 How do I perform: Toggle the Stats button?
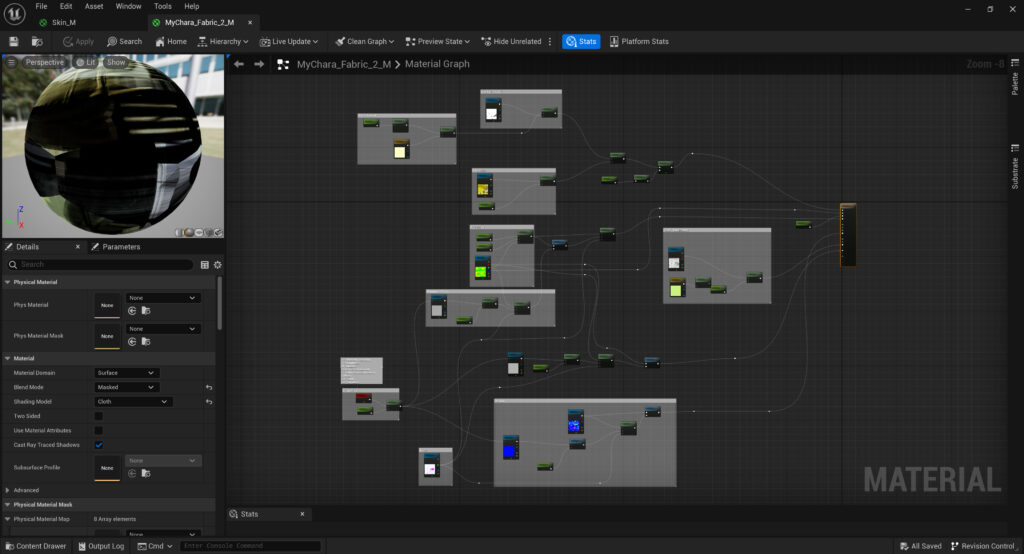pos(581,41)
